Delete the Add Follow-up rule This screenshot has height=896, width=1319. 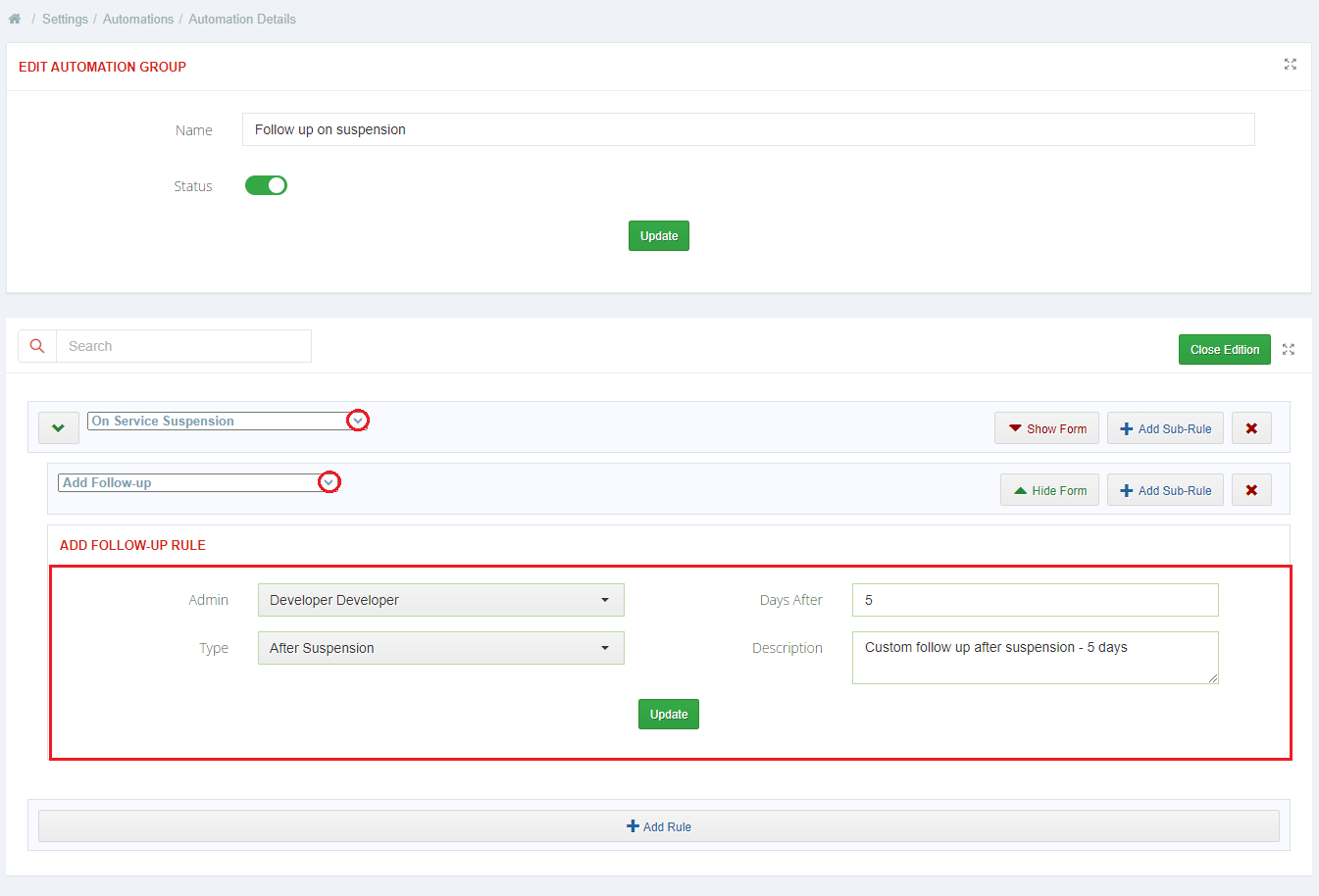tap(1251, 490)
